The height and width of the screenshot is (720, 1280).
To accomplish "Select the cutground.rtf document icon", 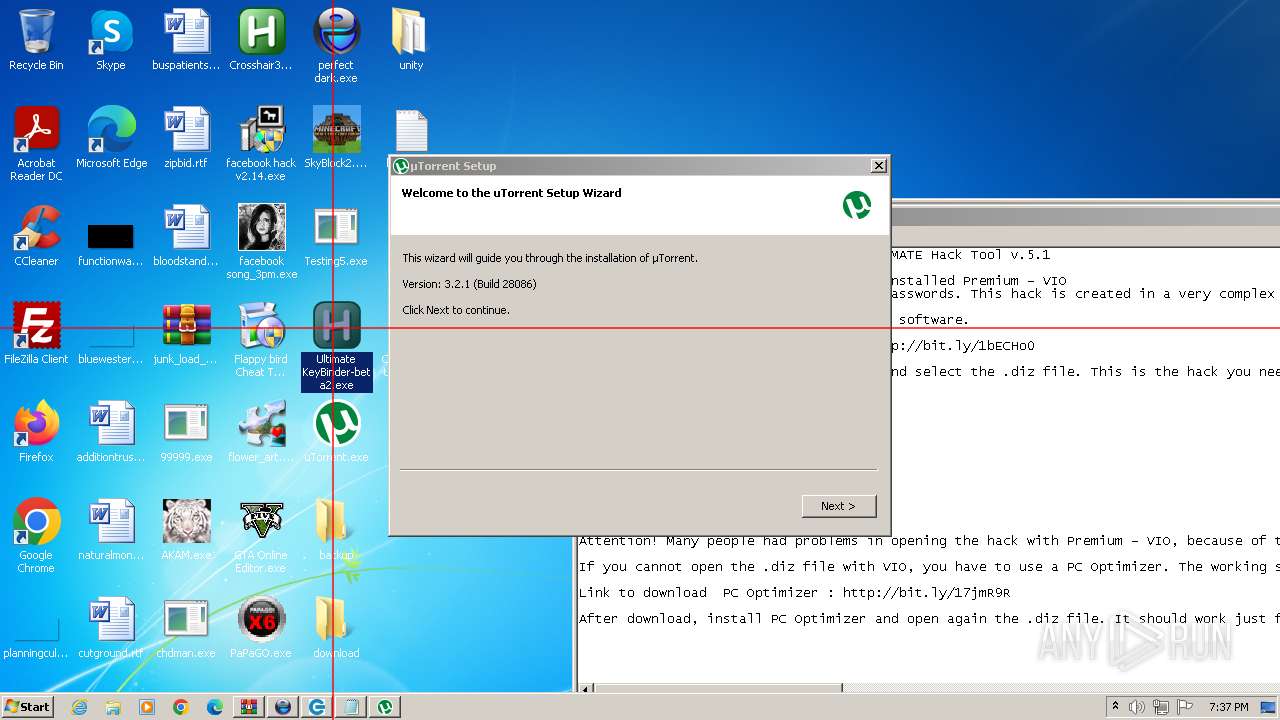I will point(111,629).
